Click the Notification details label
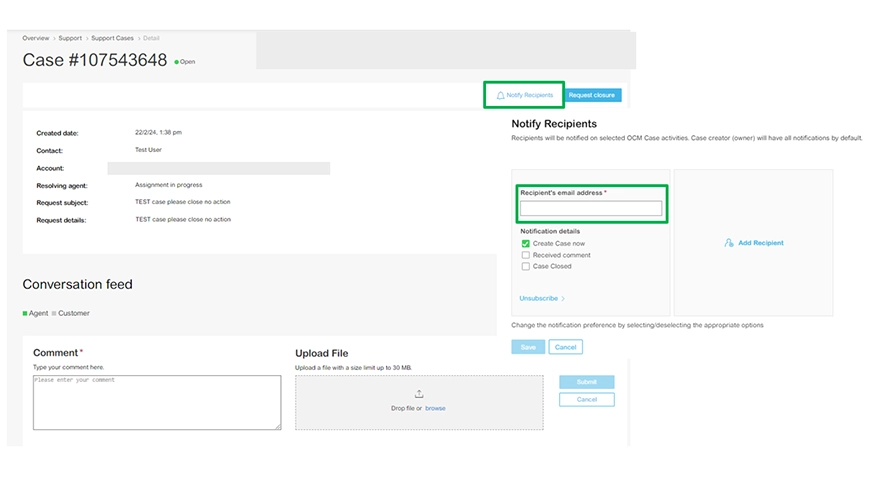 [550, 231]
